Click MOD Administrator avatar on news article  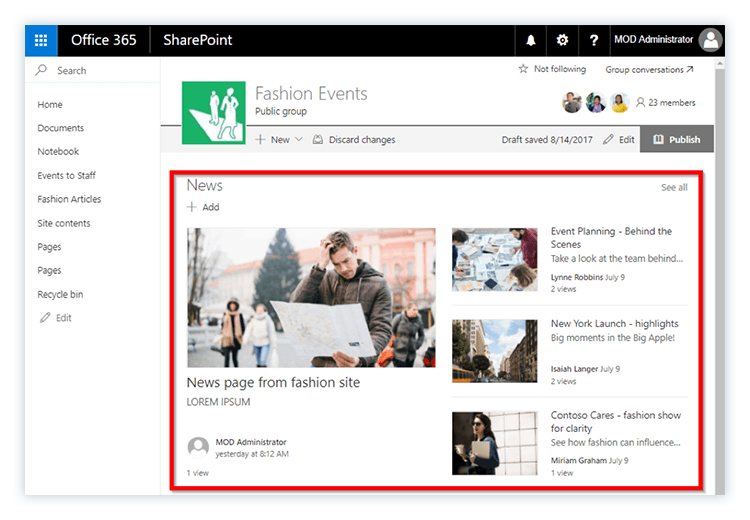point(198,447)
